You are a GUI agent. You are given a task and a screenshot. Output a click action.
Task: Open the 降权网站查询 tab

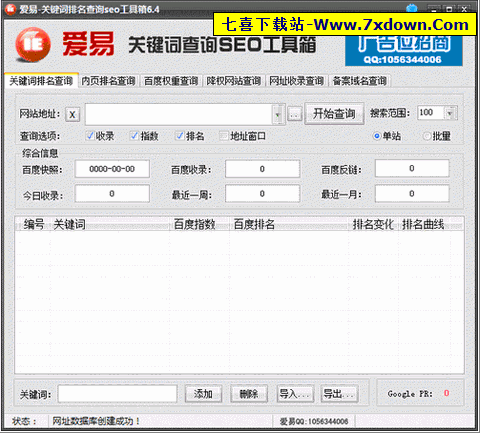[234, 81]
